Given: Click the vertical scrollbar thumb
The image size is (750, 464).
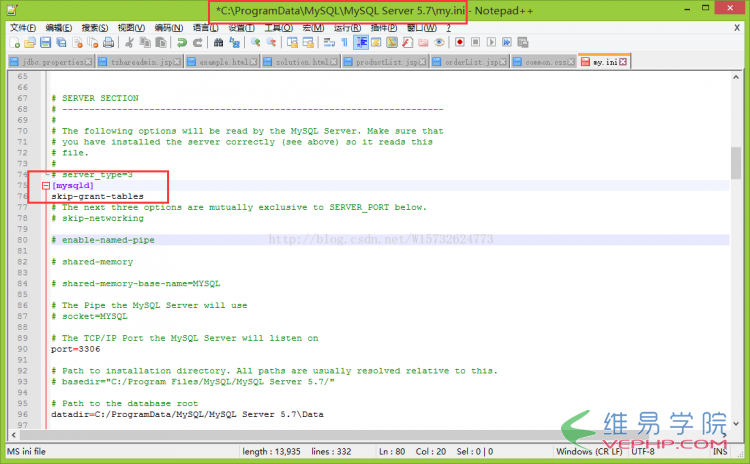Looking at the screenshot, I should click(736, 163).
